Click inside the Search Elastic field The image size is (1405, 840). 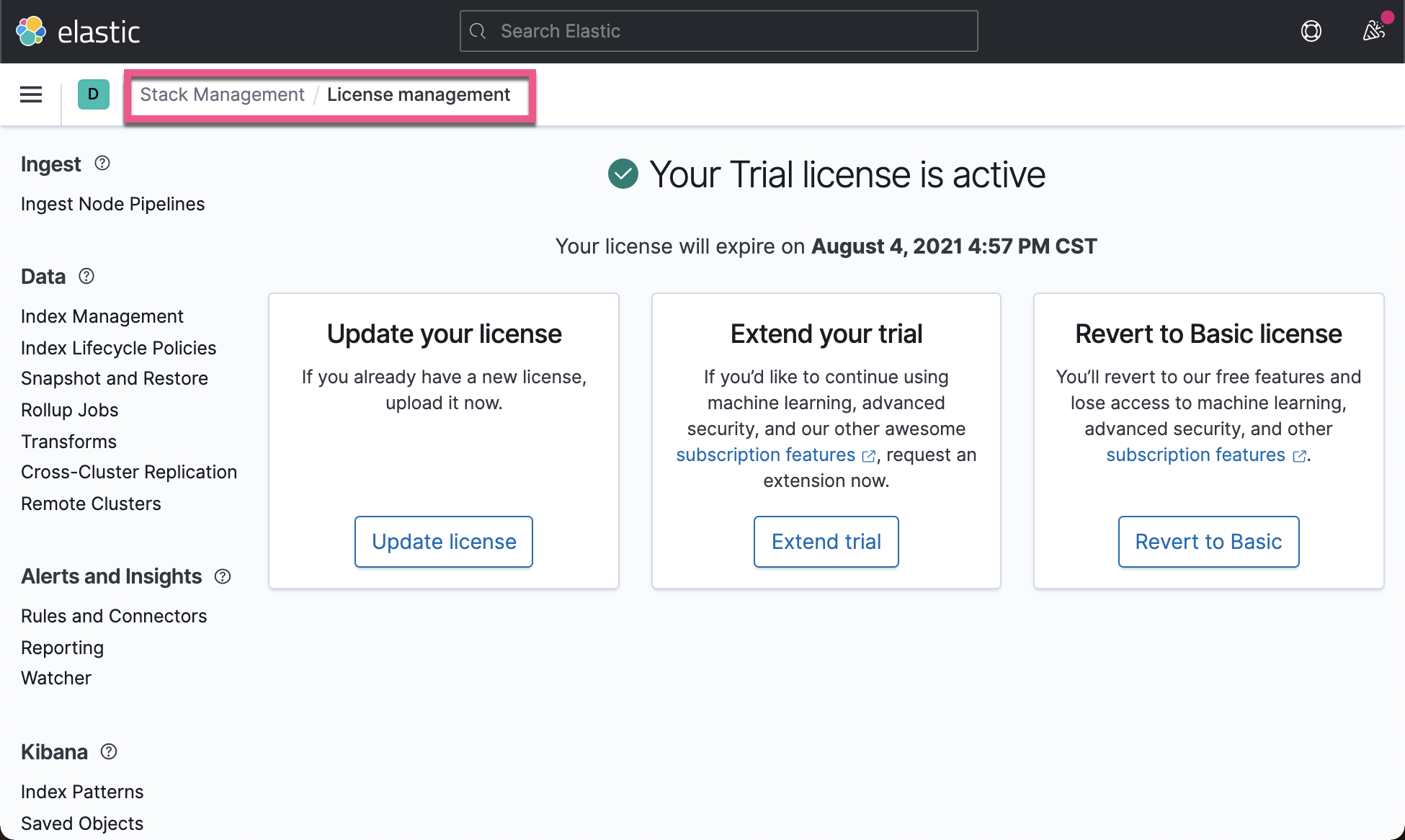click(718, 31)
